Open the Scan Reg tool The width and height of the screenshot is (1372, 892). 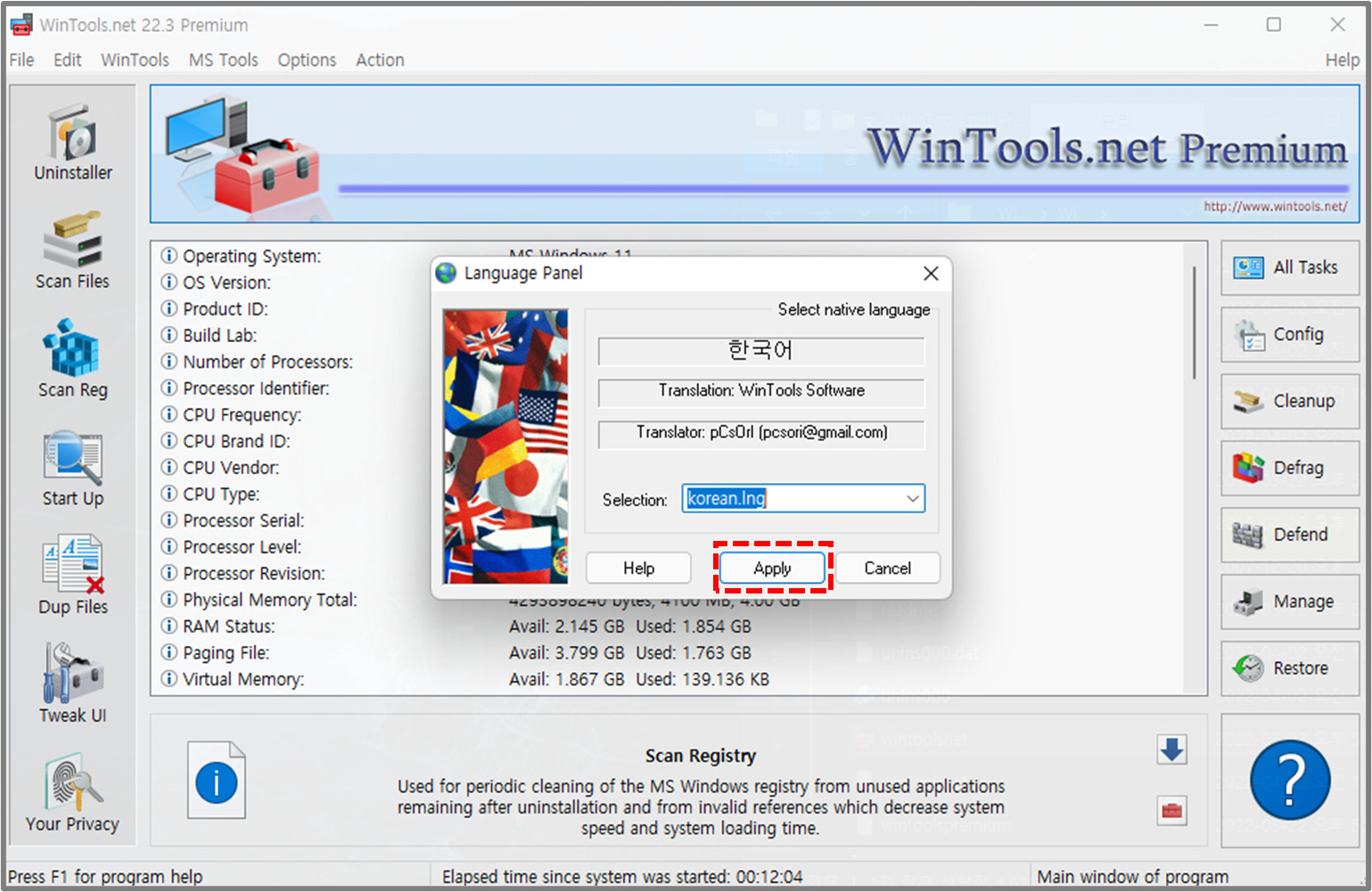[73, 360]
